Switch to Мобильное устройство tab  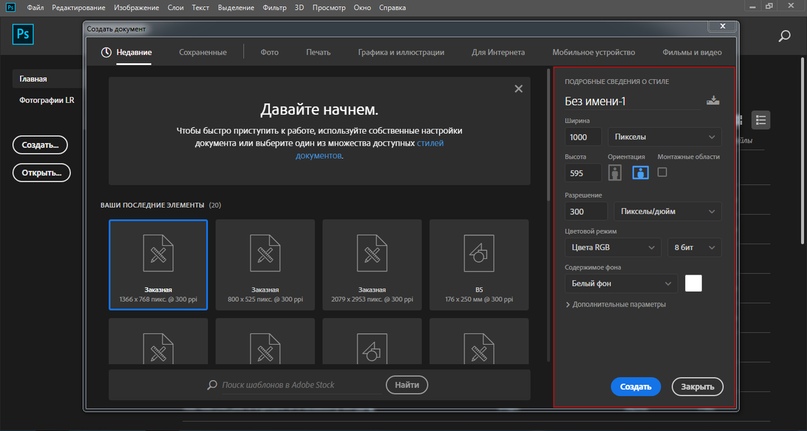(593, 52)
